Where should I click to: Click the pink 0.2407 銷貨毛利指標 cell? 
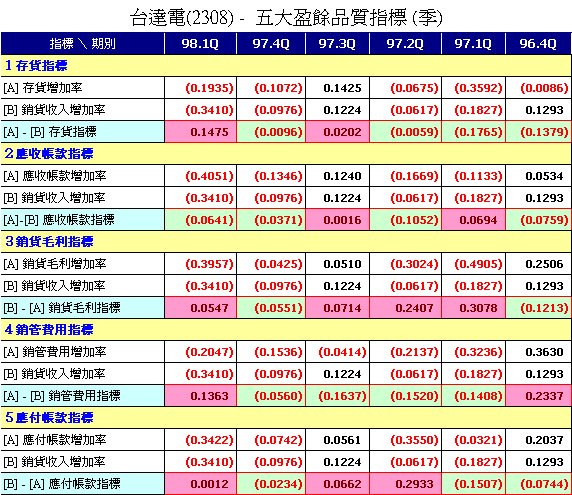click(x=405, y=308)
